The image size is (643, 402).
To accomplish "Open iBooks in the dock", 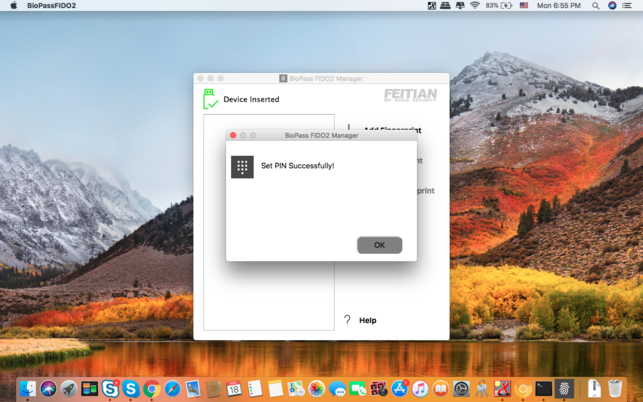I will (x=440, y=388).
